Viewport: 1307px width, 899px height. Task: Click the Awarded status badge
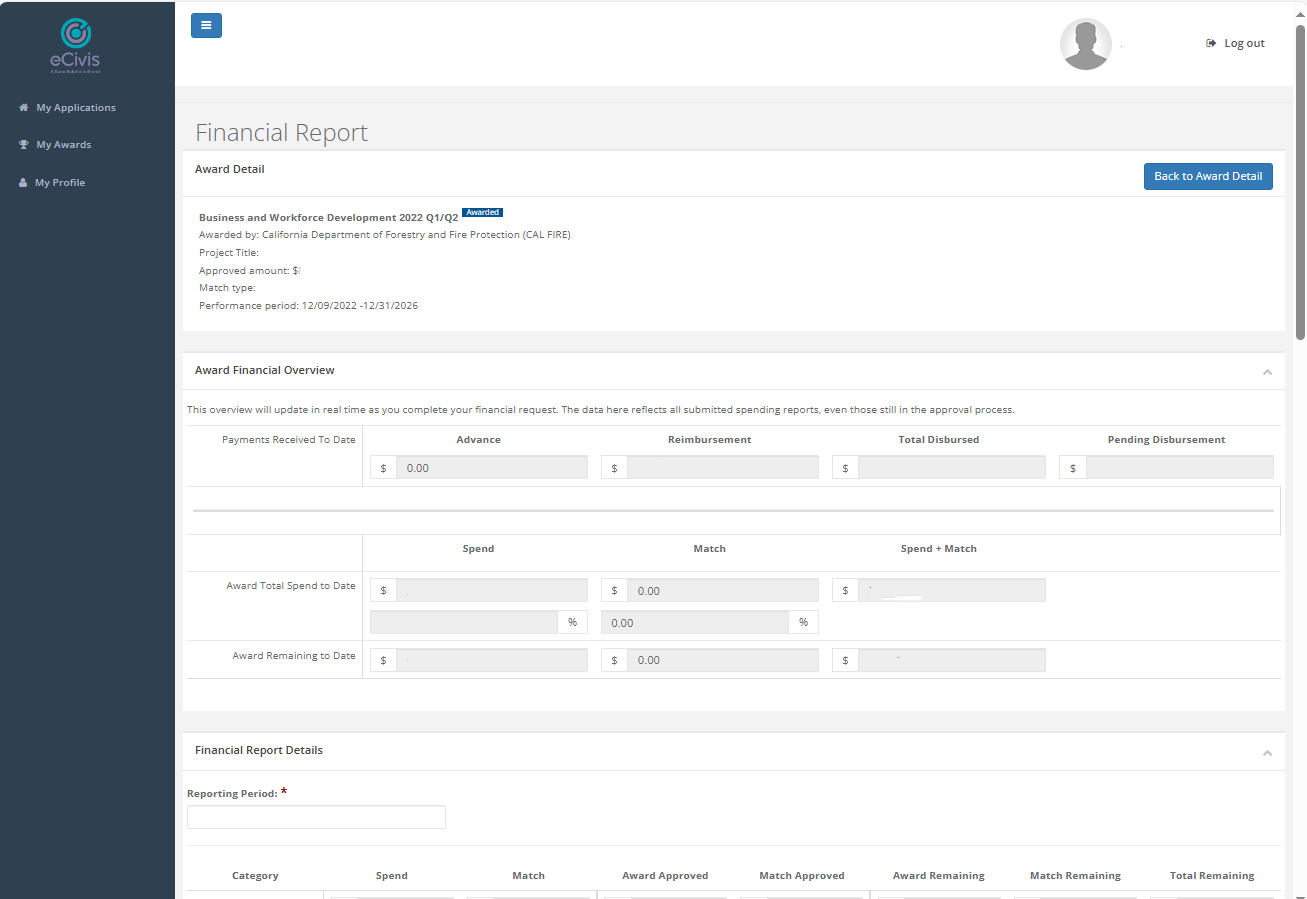point(483,213)
